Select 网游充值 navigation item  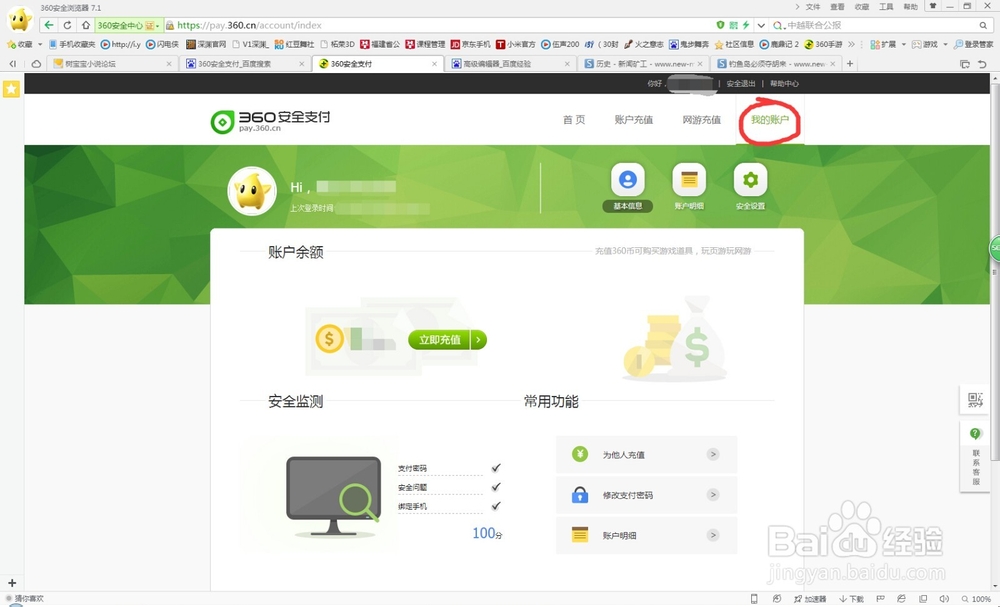(x=702, y=119)
